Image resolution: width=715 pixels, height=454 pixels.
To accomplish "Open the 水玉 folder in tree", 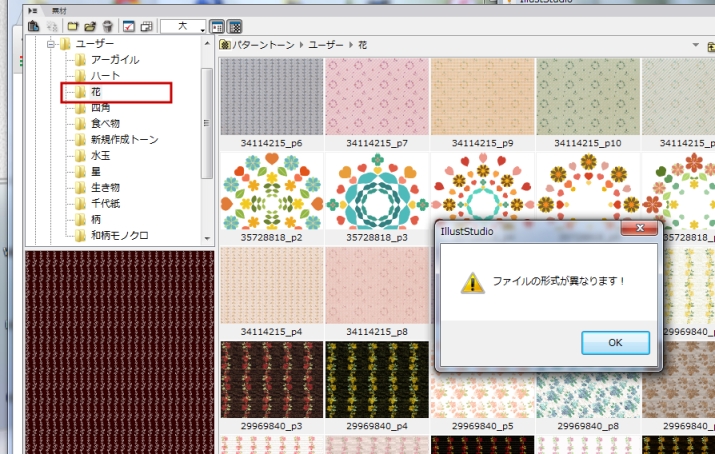I will (x=100, y=156).
